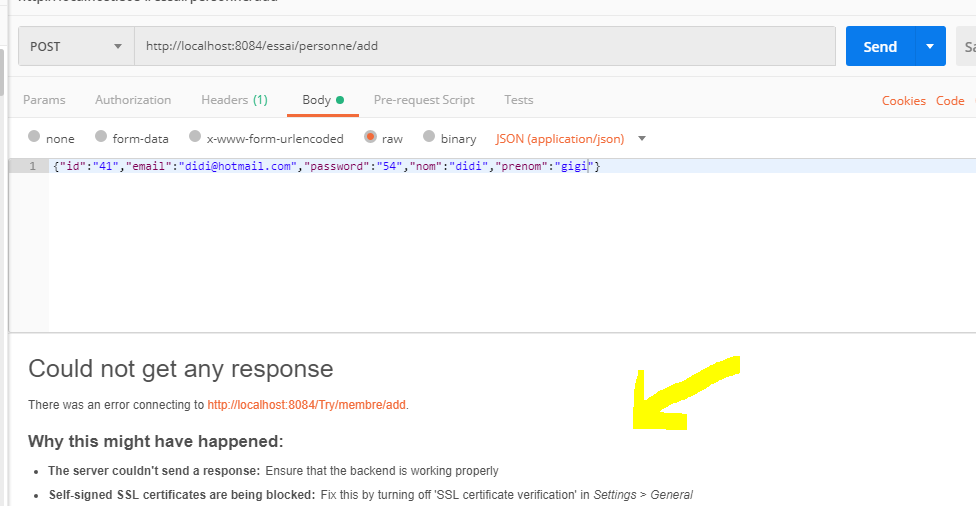The height and width of the screenshot is (506, 976).
Task: Go to the Tests tab
Action: pos(518,100)
